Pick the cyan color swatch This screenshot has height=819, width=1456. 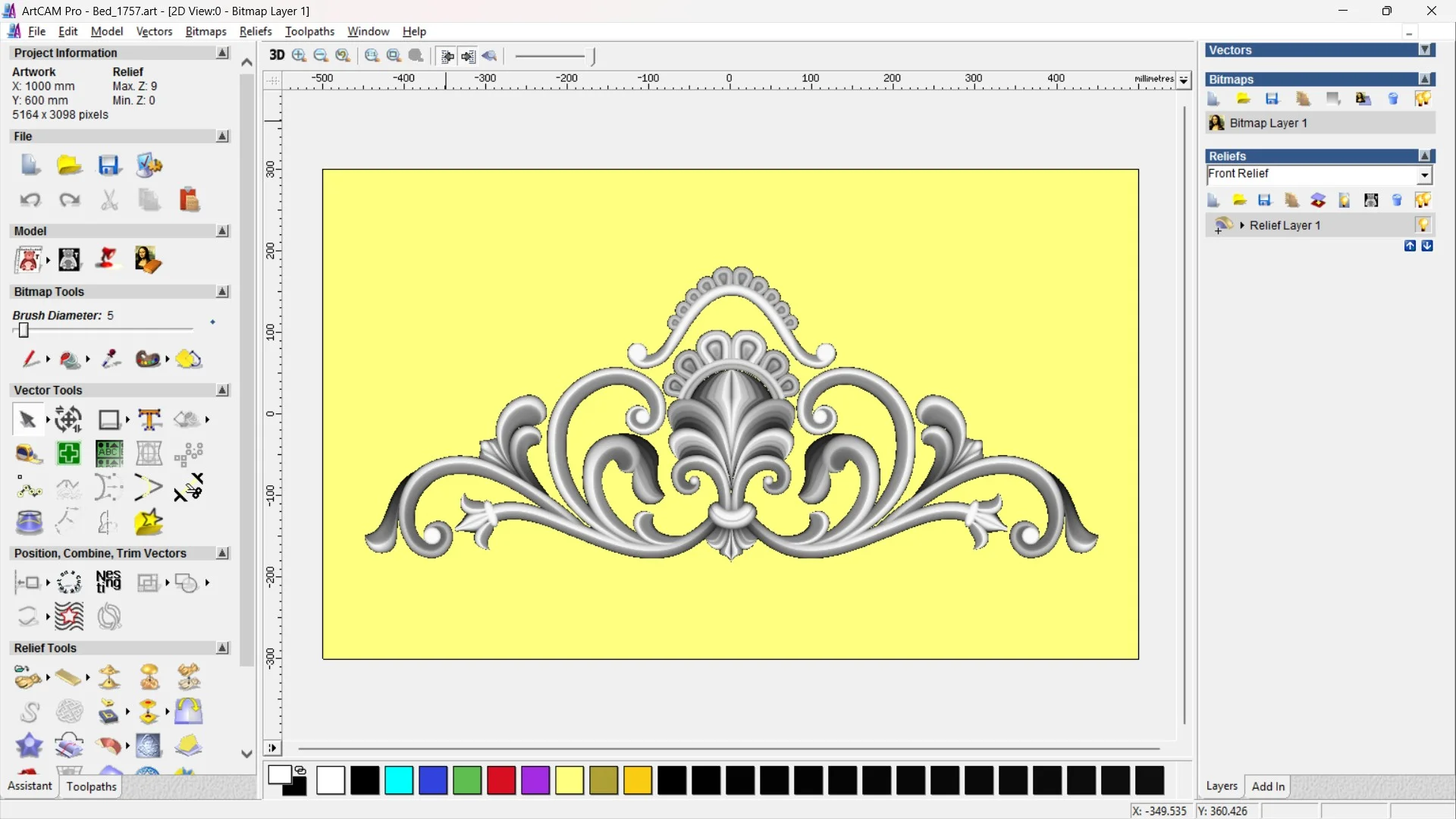[x=399, y=780]
